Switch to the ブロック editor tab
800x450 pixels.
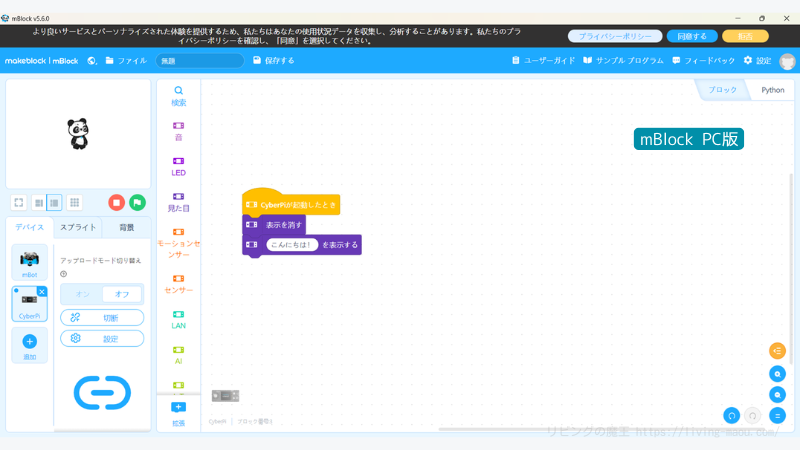tap(722, 90)
